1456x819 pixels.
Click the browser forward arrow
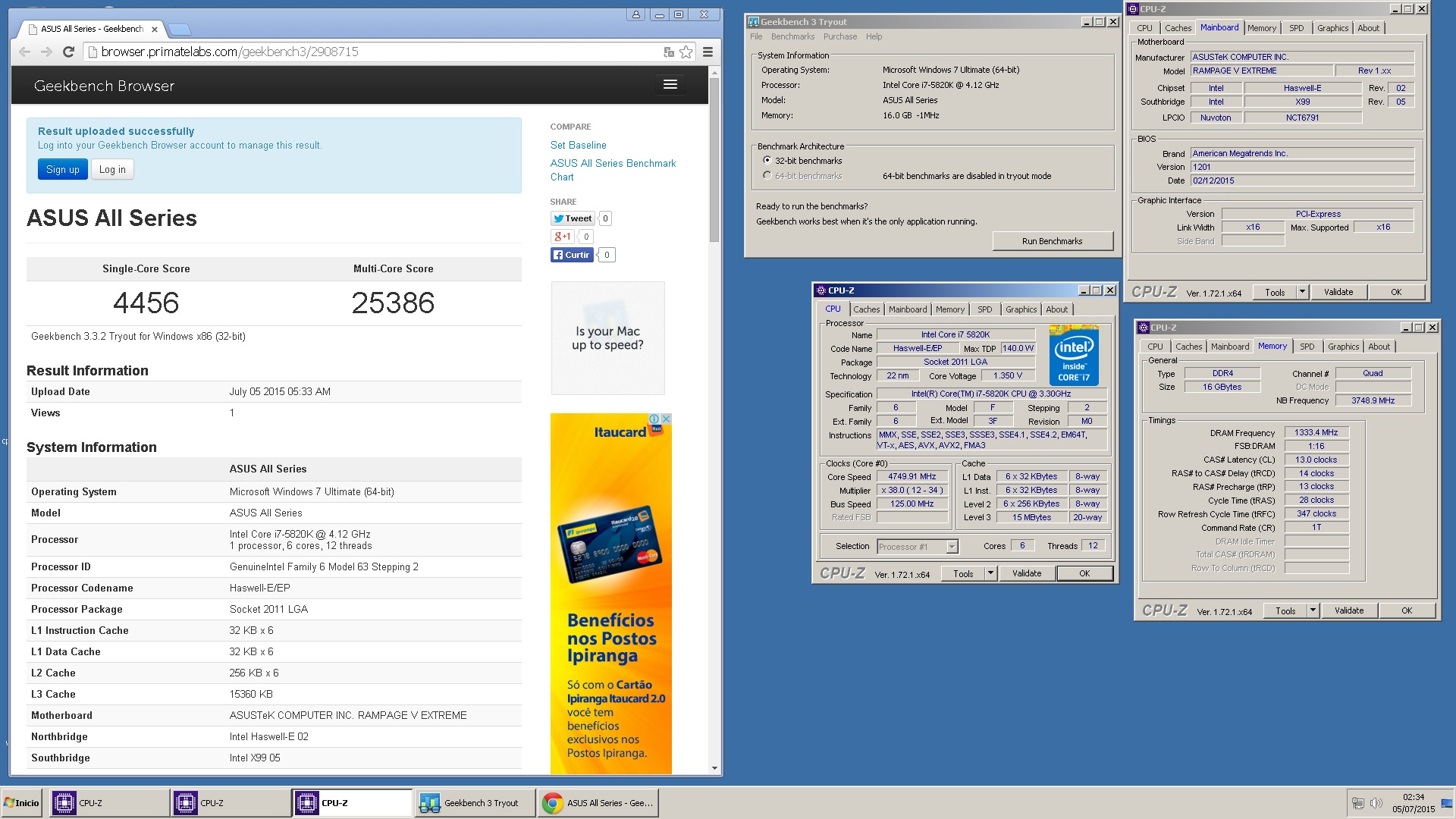pos(46,52)
